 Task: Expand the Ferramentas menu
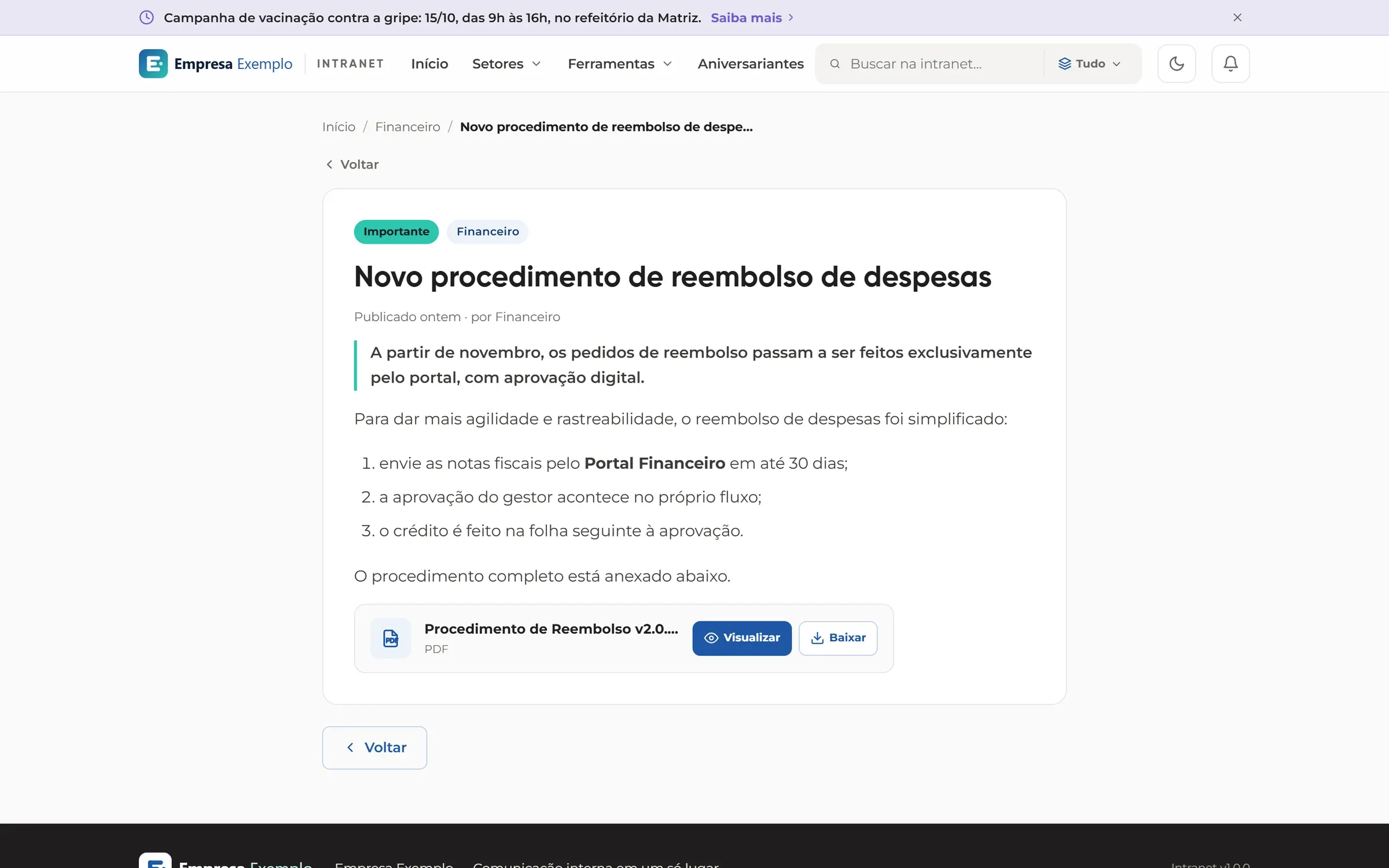pyautogui.click(x=620, y=64)
